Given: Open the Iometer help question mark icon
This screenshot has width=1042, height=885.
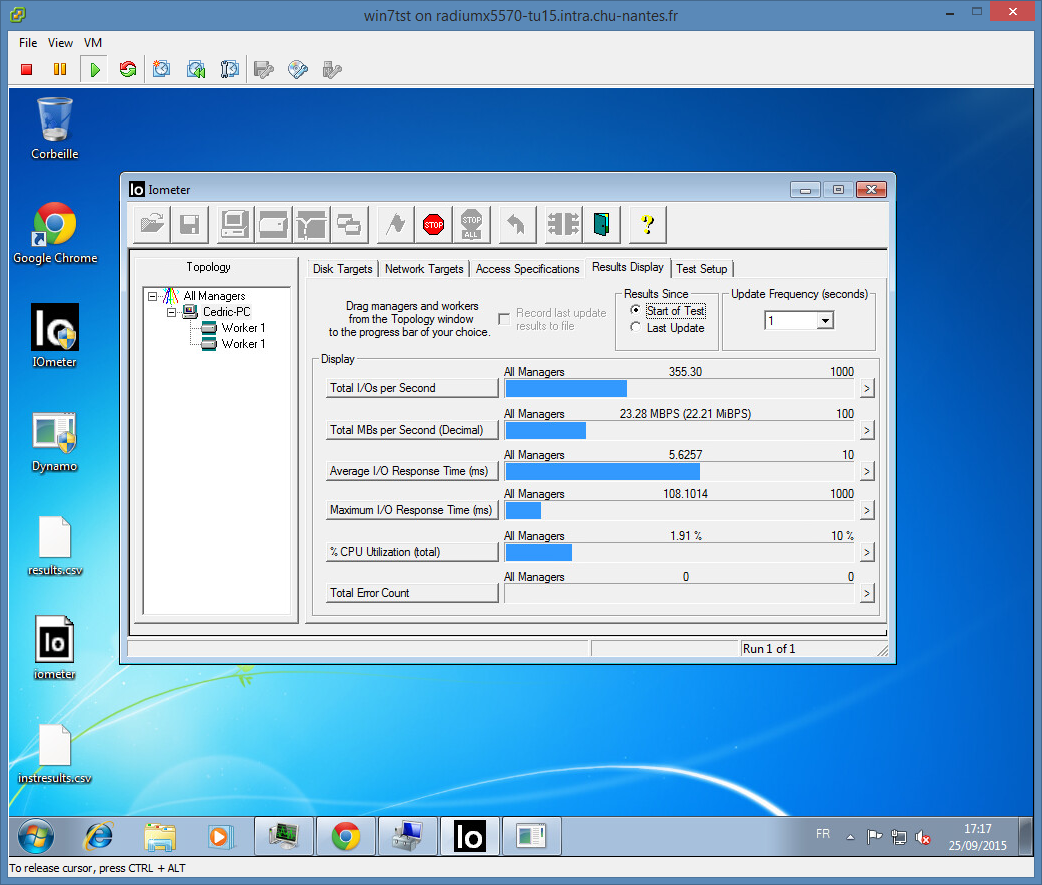Looking at the screenshot, I should (x=647, y=224).
